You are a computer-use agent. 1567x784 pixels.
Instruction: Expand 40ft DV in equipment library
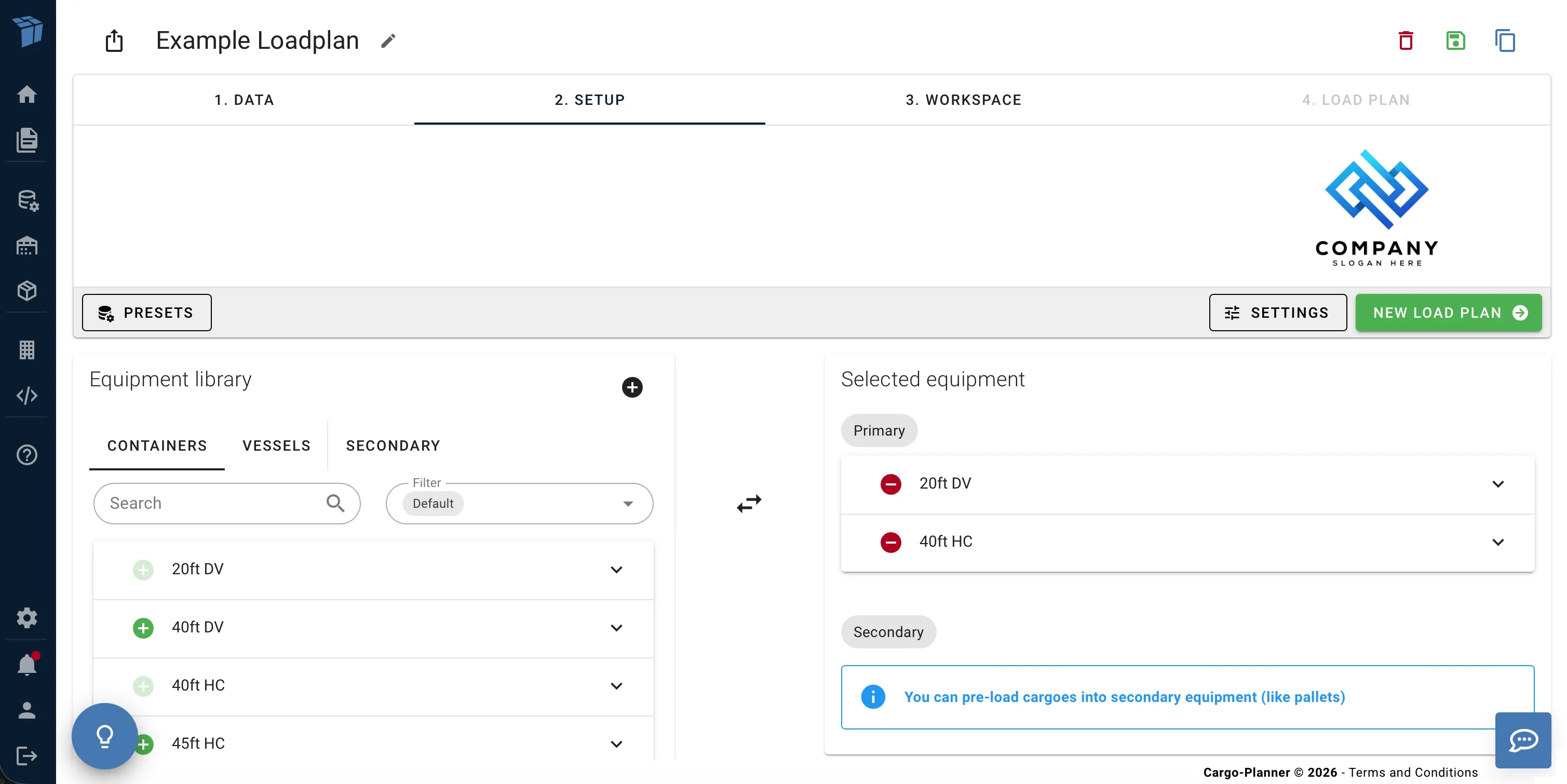point(616,628)
